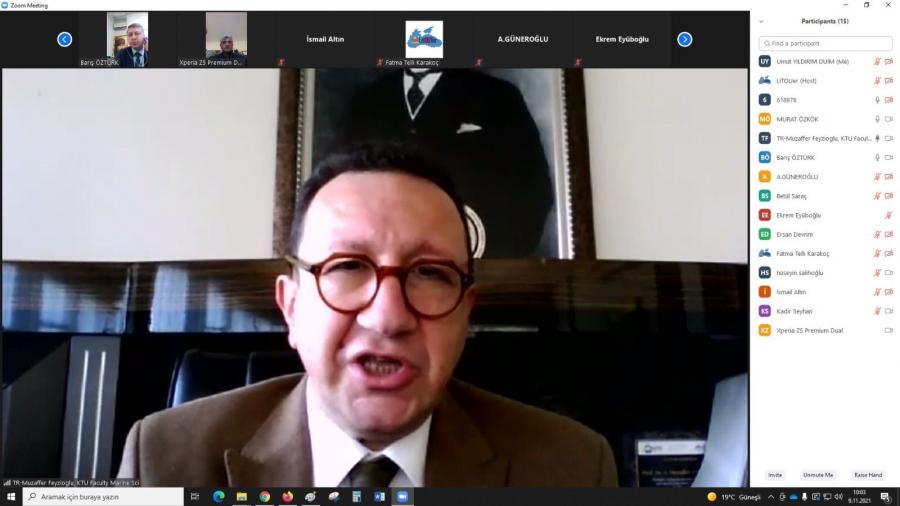Select Kadir Seyhan in participants list

[794, 311]
